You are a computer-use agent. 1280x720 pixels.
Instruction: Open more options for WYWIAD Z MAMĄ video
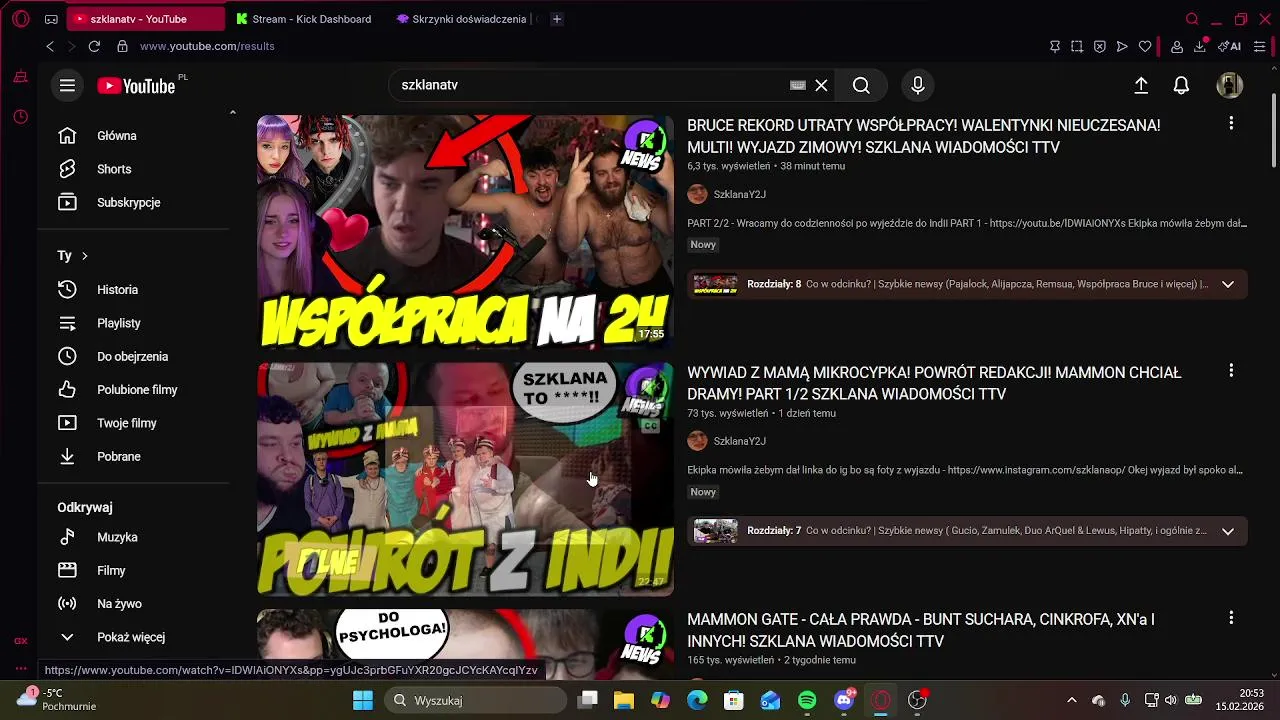[1231, 370]
